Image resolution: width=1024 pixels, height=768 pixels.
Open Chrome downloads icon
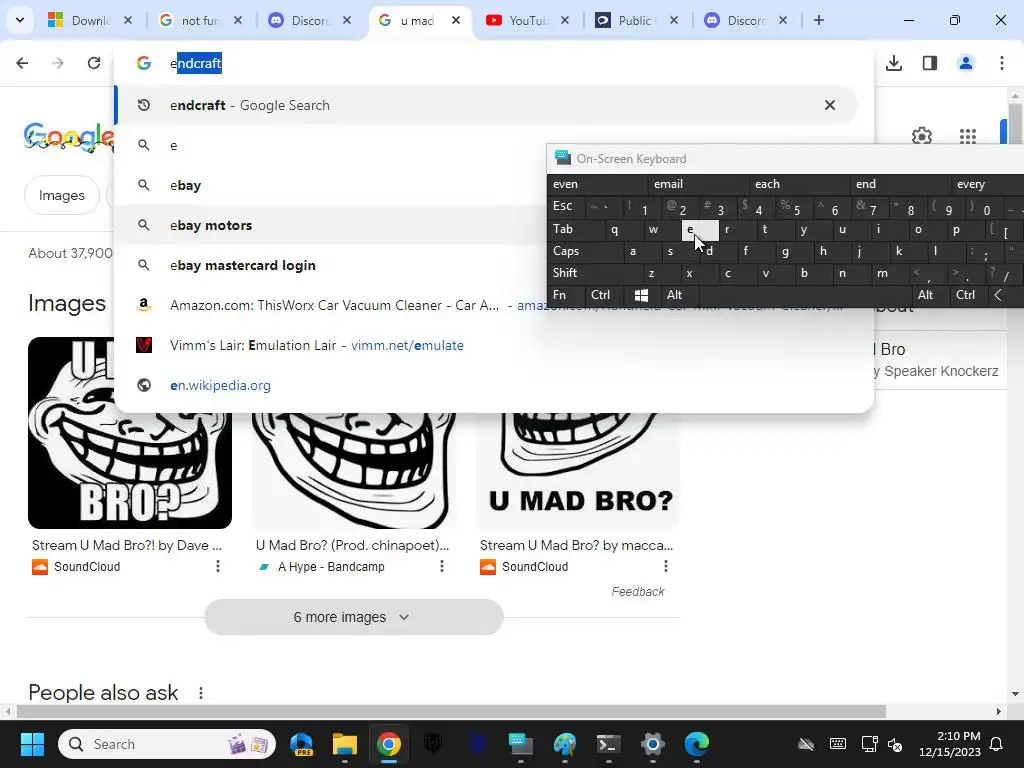pos(894,63)
